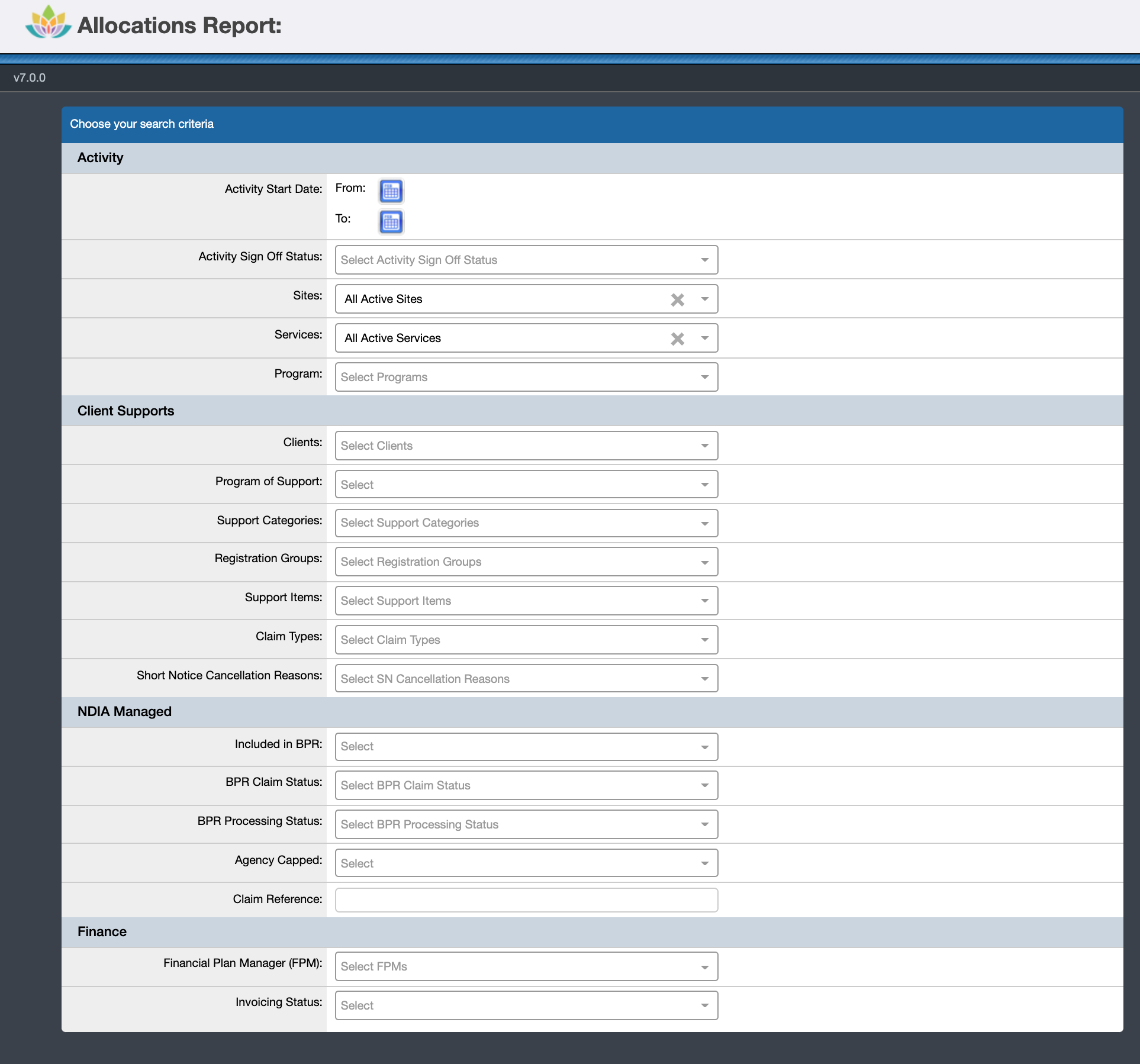1140x1064 pixels.
Task: Open the Select Clients dropdown
Action: (x=526, y=445)
